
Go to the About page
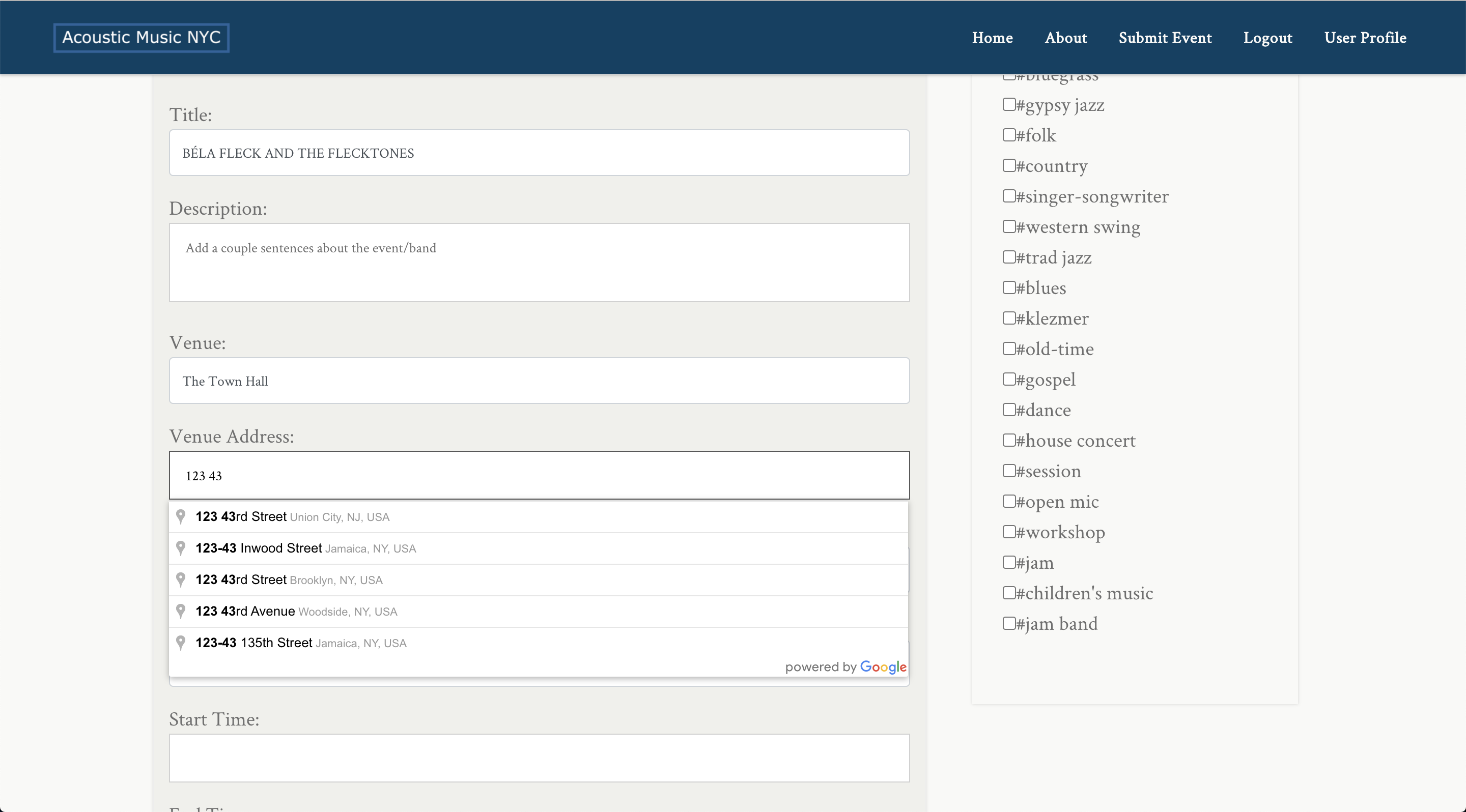click(x=1065, y=38)
